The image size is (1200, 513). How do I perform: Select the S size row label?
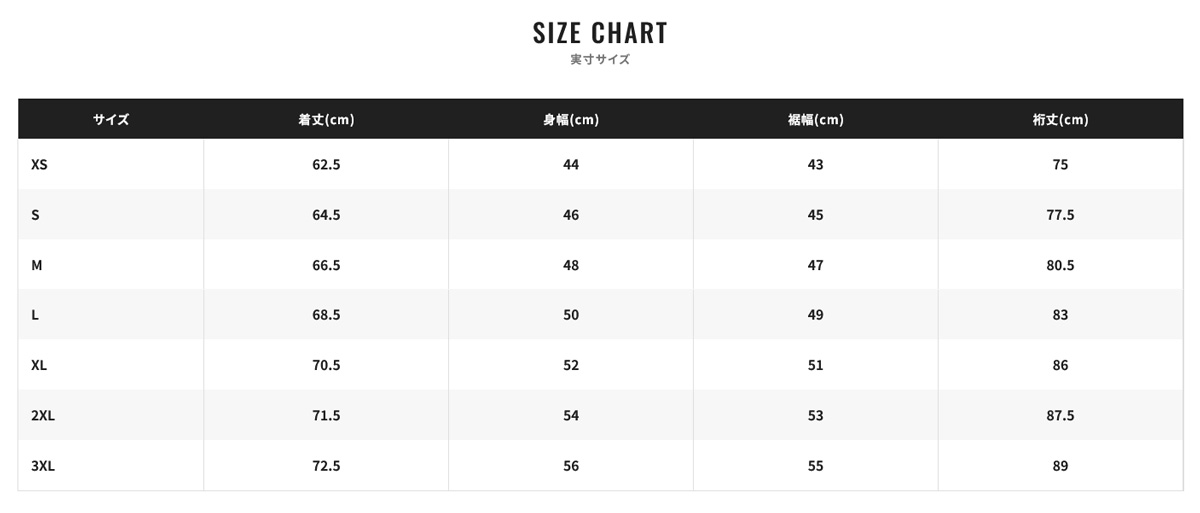pos(35,215)
